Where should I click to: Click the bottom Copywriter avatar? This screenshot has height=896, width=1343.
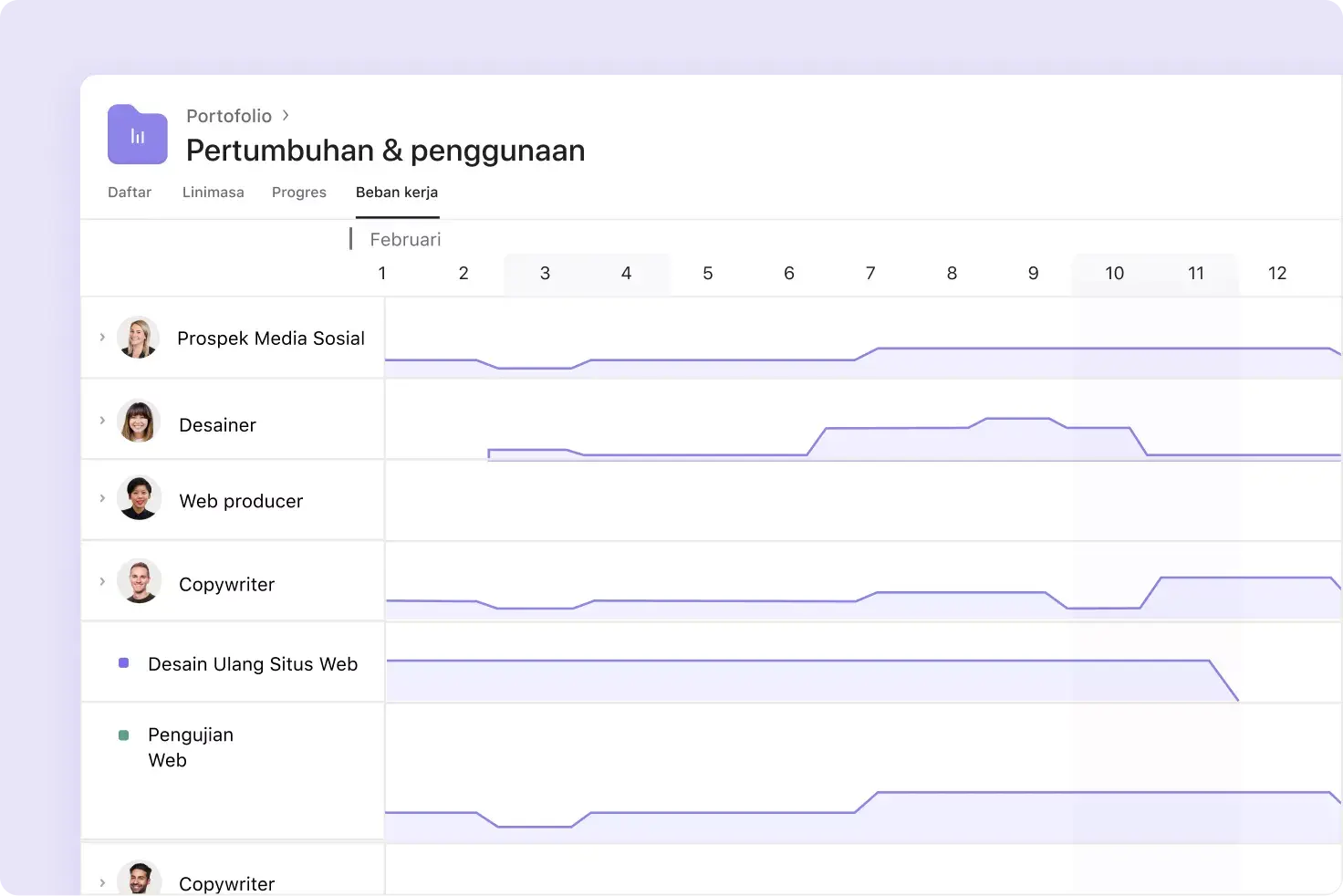139,879
